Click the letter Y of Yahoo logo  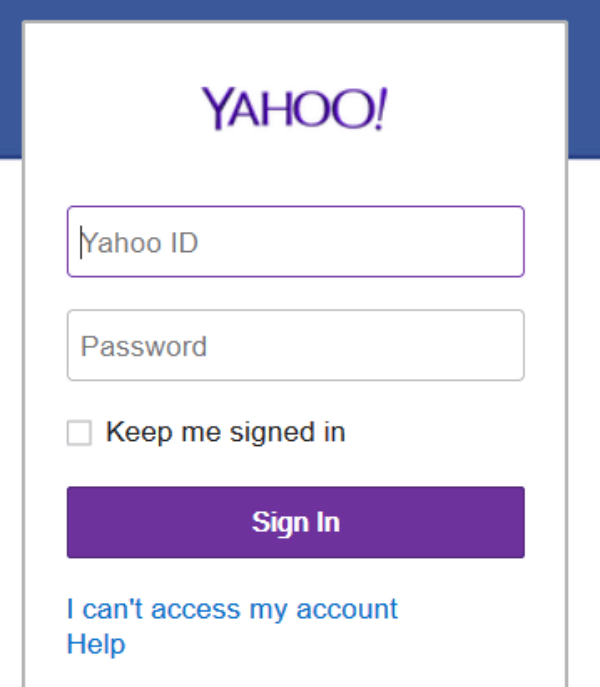point(218,106)
